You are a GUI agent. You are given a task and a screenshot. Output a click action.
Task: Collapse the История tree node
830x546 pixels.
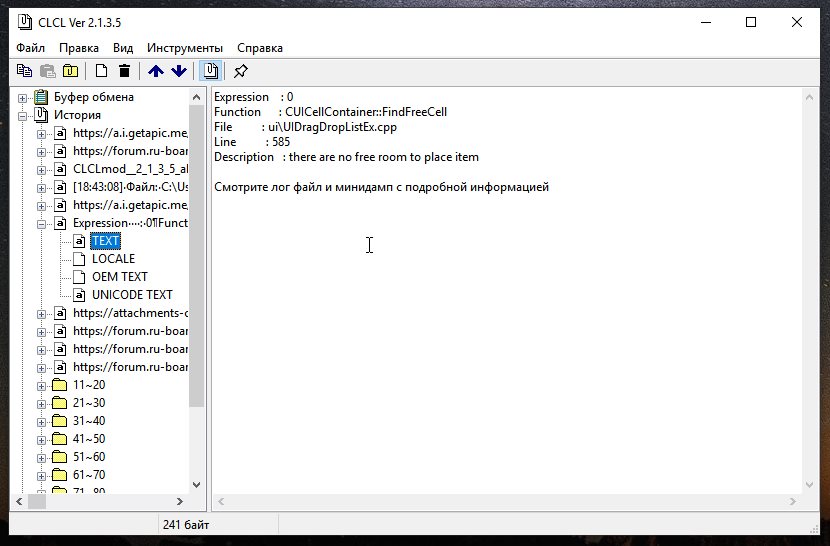(23, 116)
